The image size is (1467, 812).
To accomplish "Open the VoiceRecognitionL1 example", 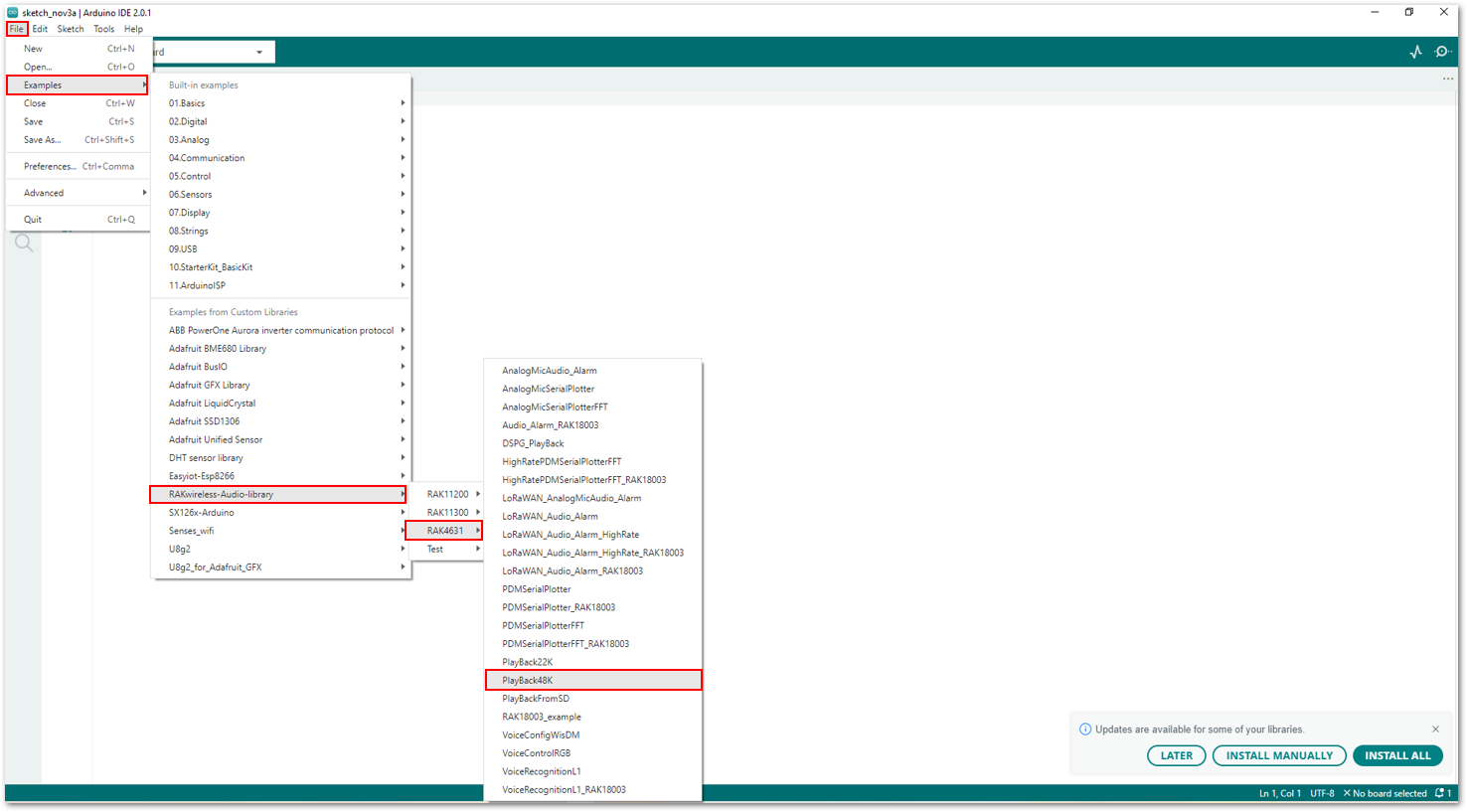I will (593, 771).
